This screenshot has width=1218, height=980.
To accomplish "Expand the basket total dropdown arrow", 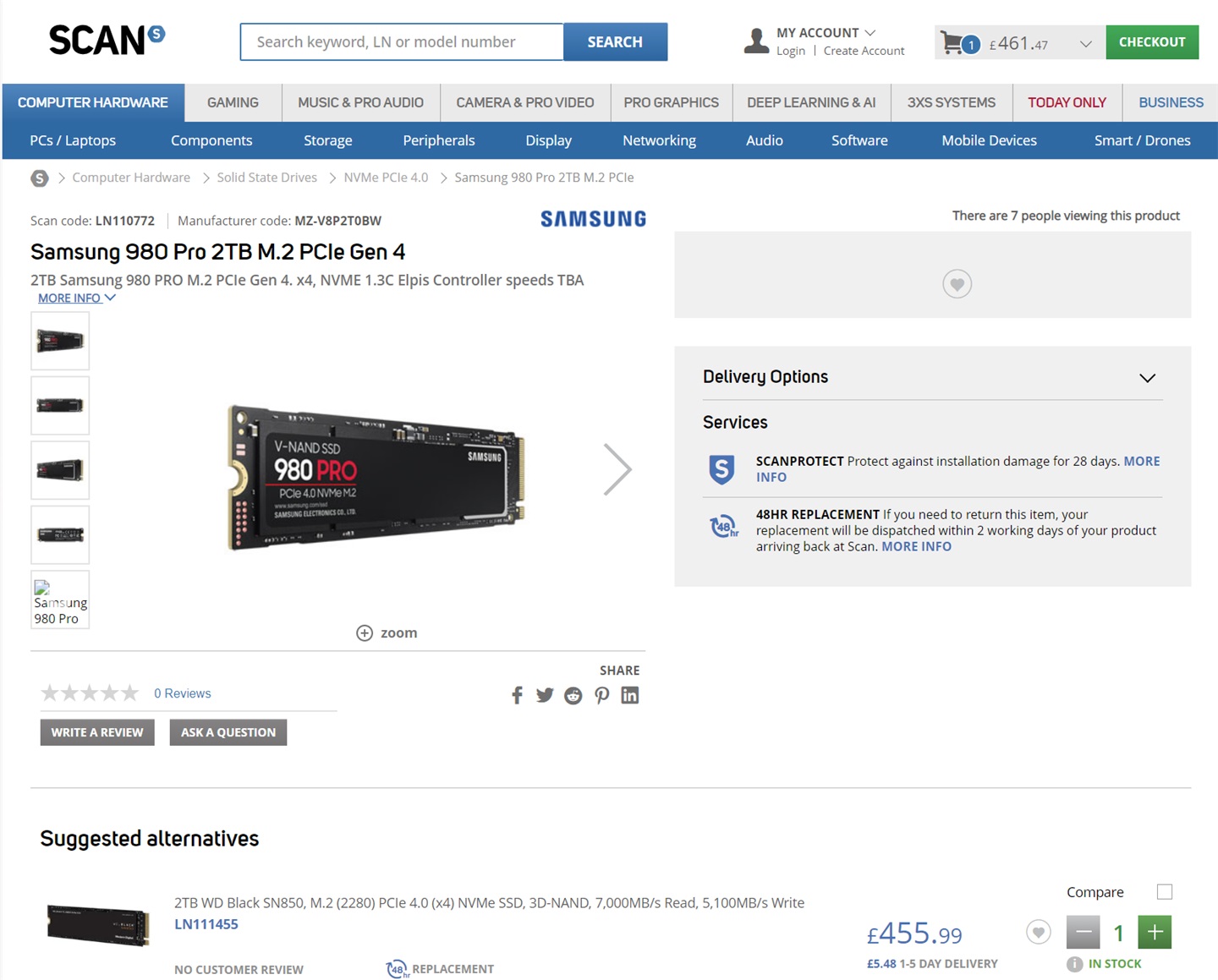I will (1085, 43).
